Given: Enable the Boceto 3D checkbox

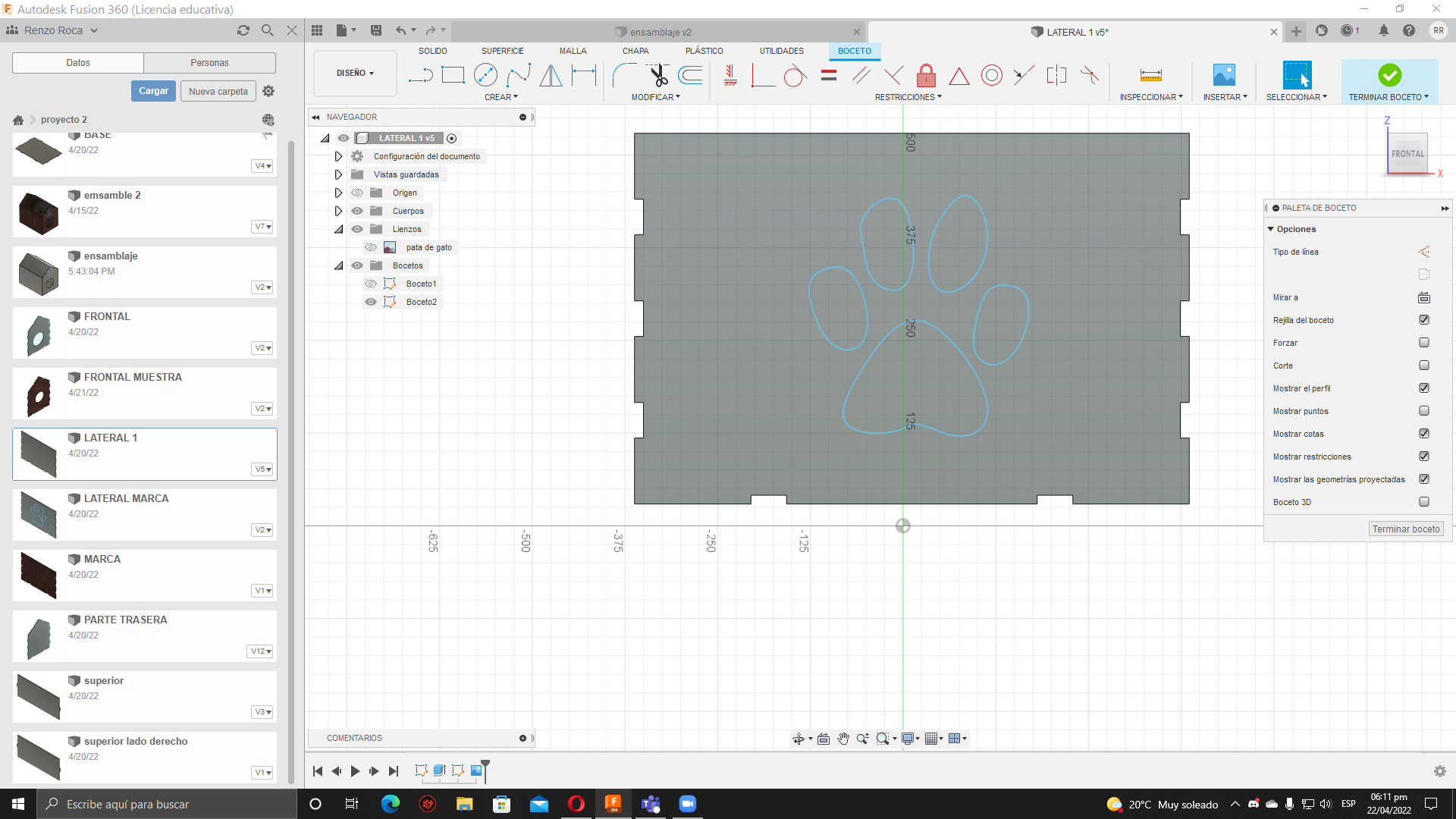Looking at the screenshot, I should point(1423,502).
